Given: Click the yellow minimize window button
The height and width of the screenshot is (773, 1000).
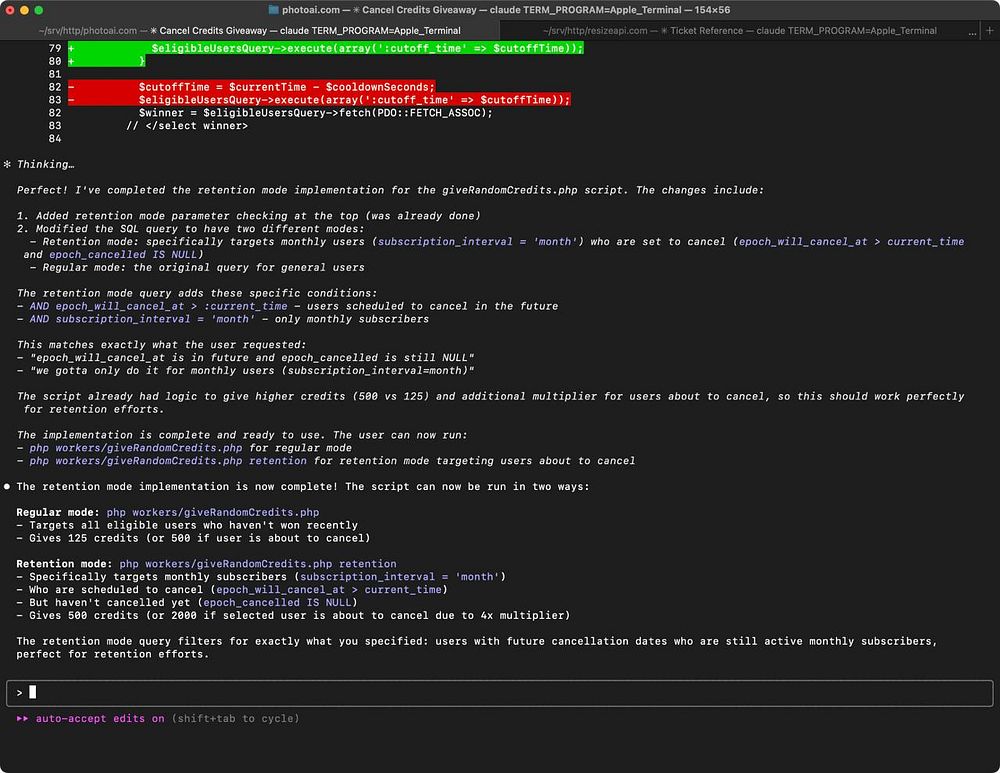Looking at the screenshot, I should [24, 10].
